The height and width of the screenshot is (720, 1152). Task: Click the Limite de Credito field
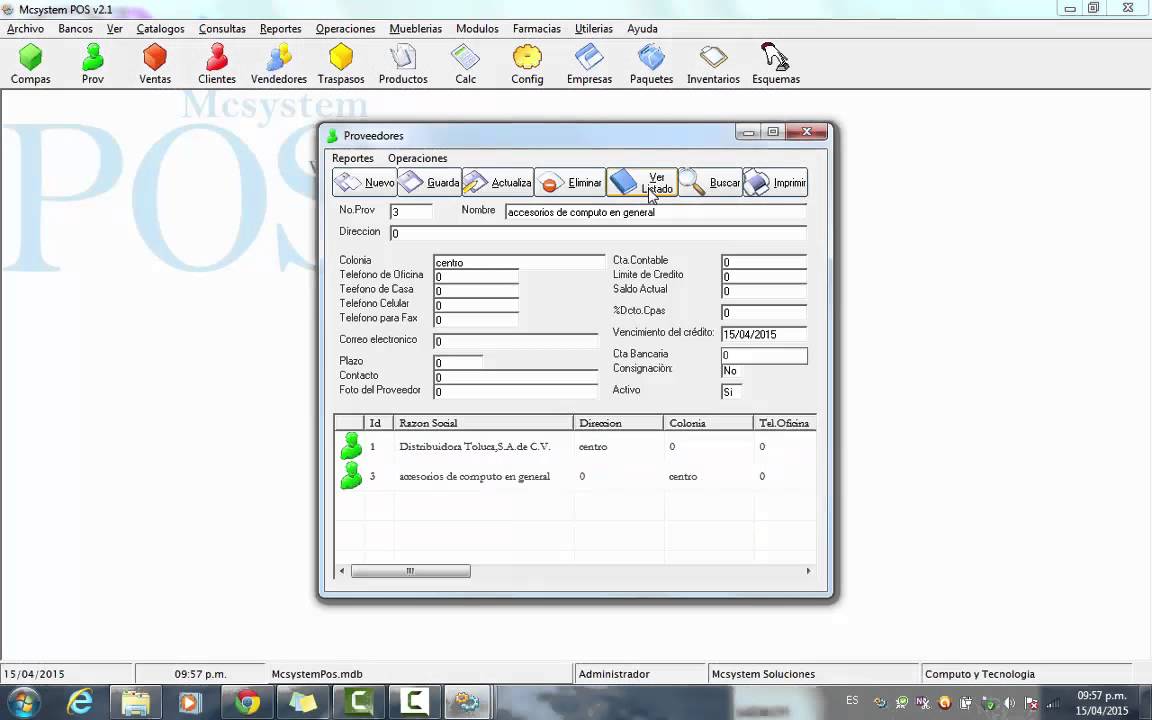coord(764,276)
